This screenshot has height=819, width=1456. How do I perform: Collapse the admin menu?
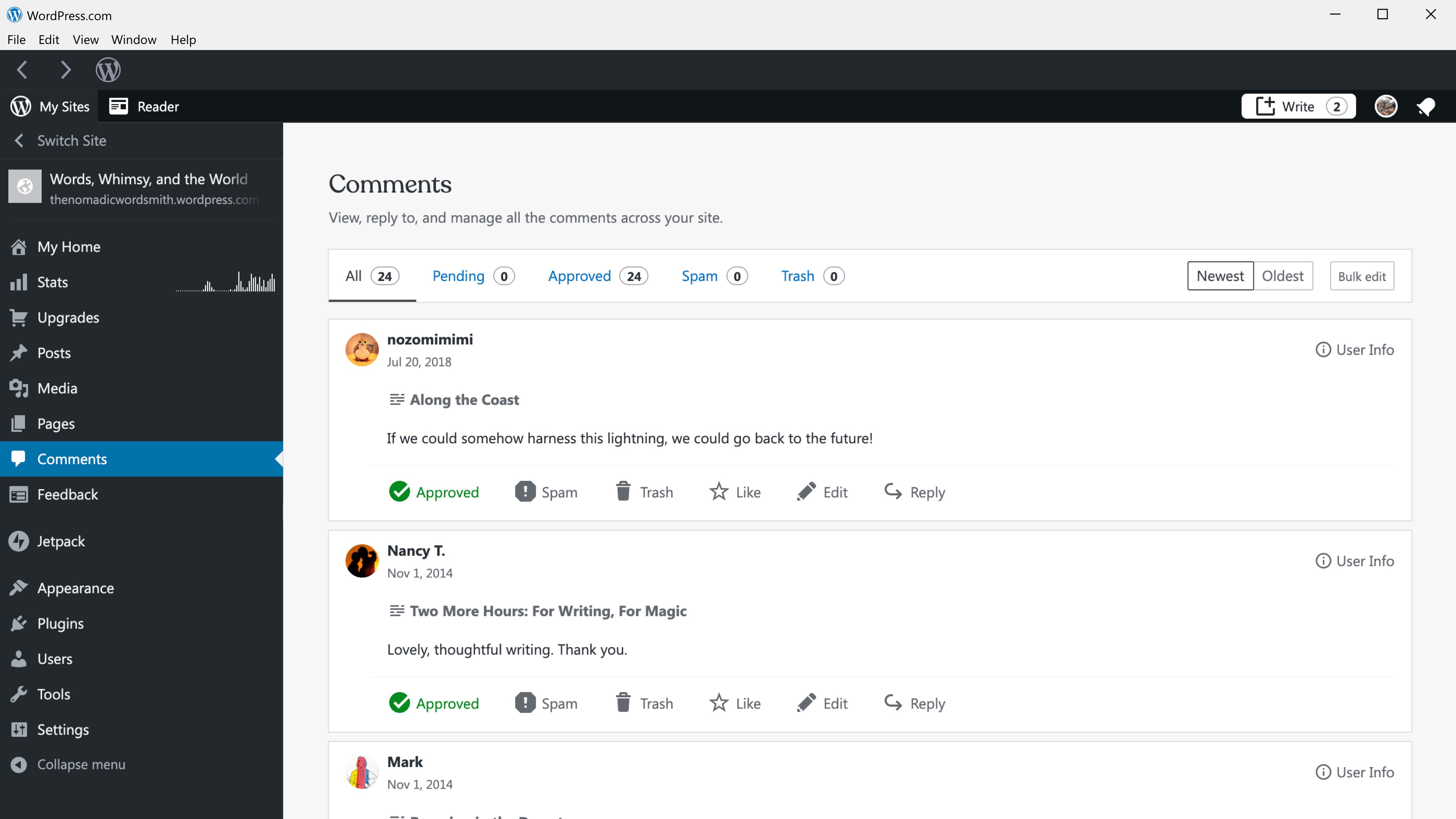coord(81,764)
